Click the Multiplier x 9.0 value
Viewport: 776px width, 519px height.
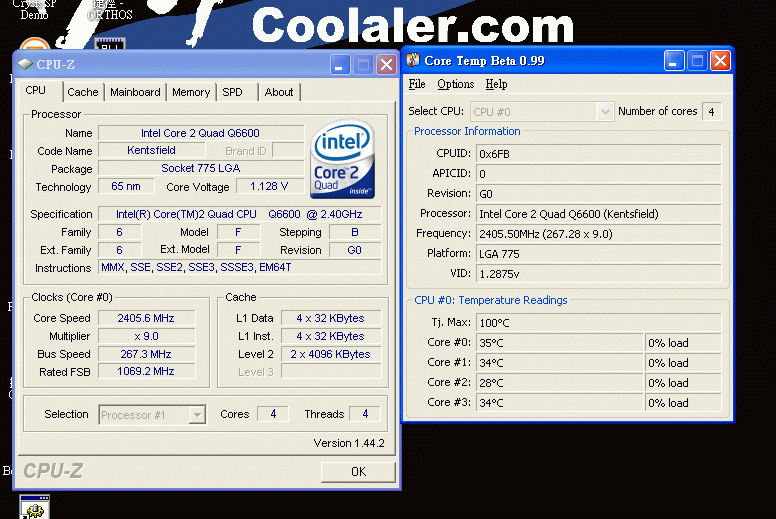pos(146,336)
